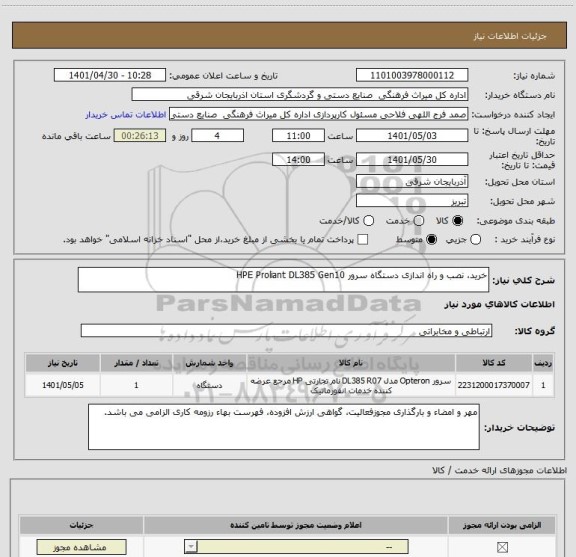Image resolution: width=576 pixels, height=557 pixels.
Task: Choose the جزیی purchase type radio
Action: (475, 240)
